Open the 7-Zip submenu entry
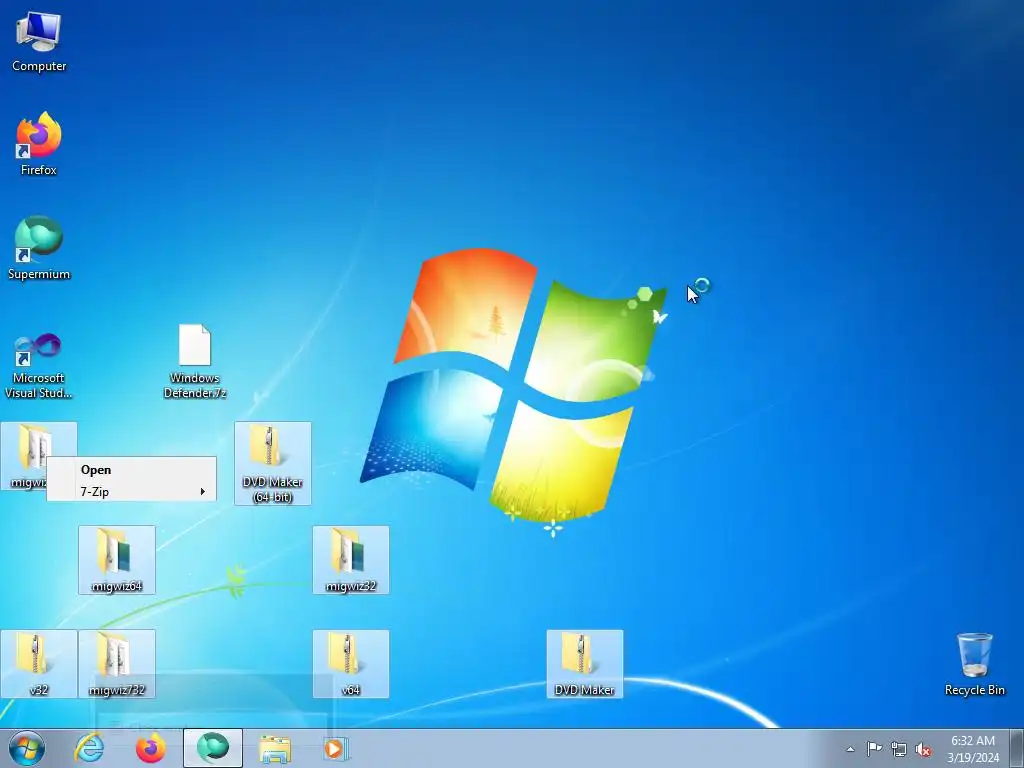 (x=131, y=491)
